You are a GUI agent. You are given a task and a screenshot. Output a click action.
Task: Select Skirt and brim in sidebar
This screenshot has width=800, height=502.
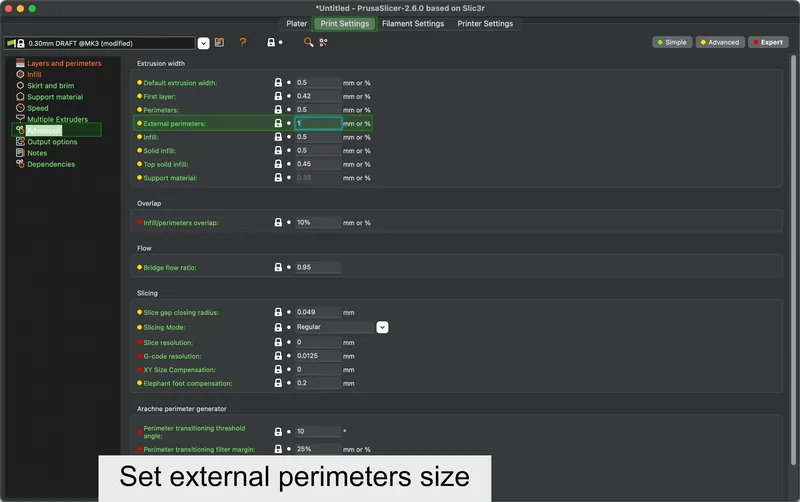[51, 86]
